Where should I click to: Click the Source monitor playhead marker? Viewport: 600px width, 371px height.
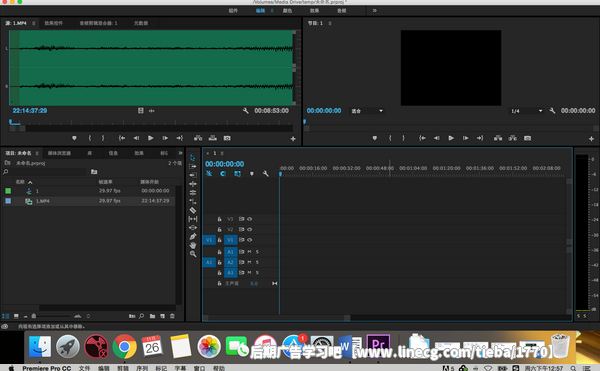(x=11, y=122)
